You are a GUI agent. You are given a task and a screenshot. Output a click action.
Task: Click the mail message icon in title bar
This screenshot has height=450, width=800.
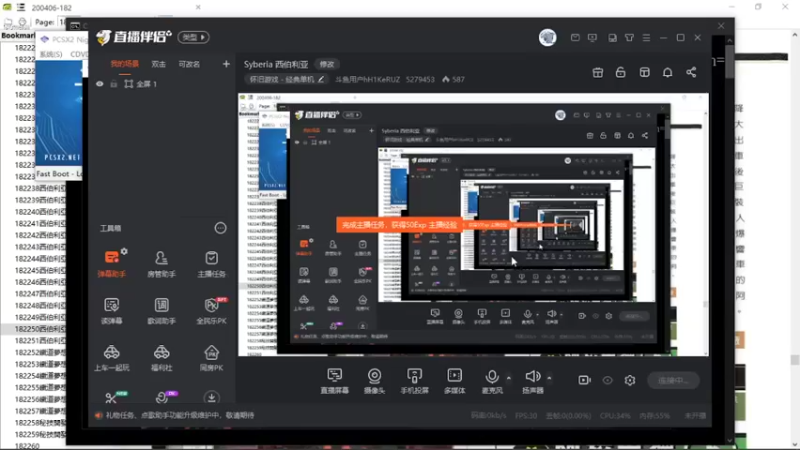pos(575,38)
